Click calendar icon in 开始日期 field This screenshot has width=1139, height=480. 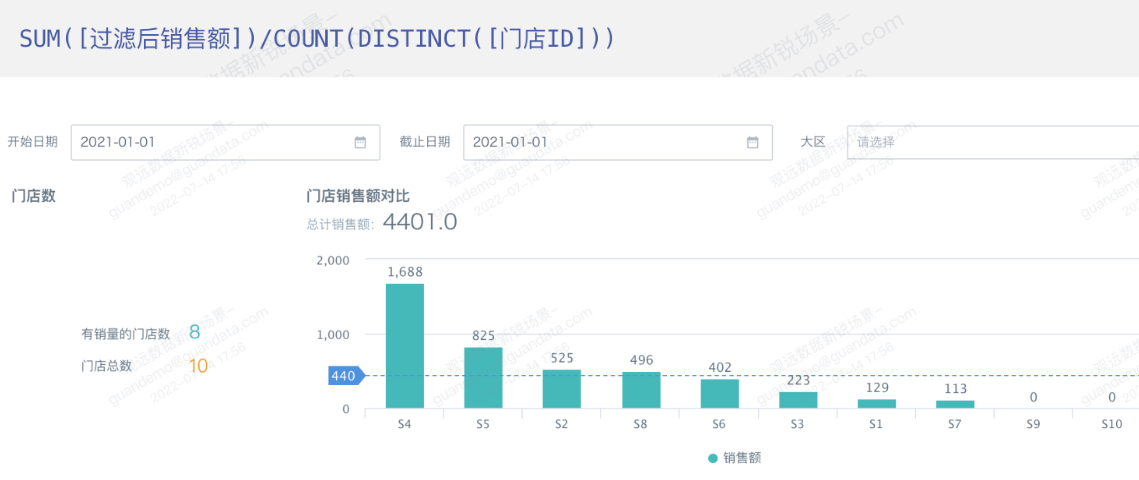click(360, 142)
